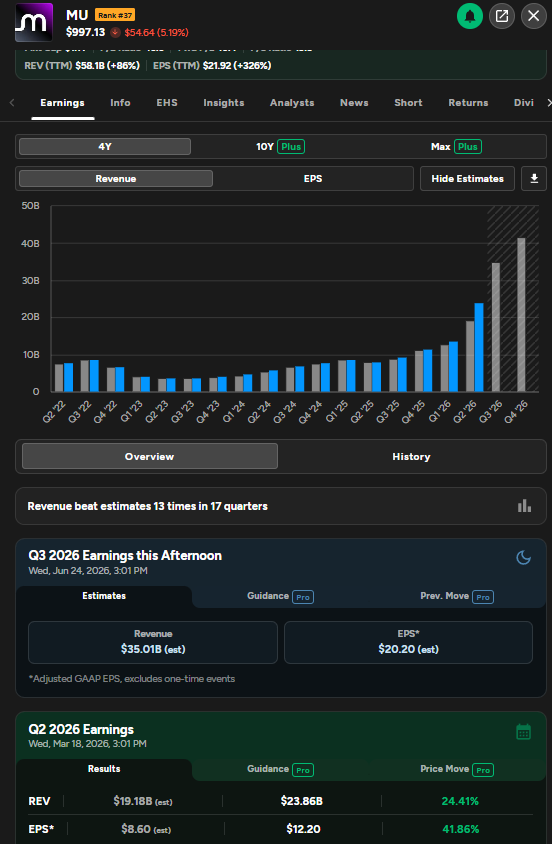Open the Insights tab
This screenshot has height=844, width=552.
point(224,103)
